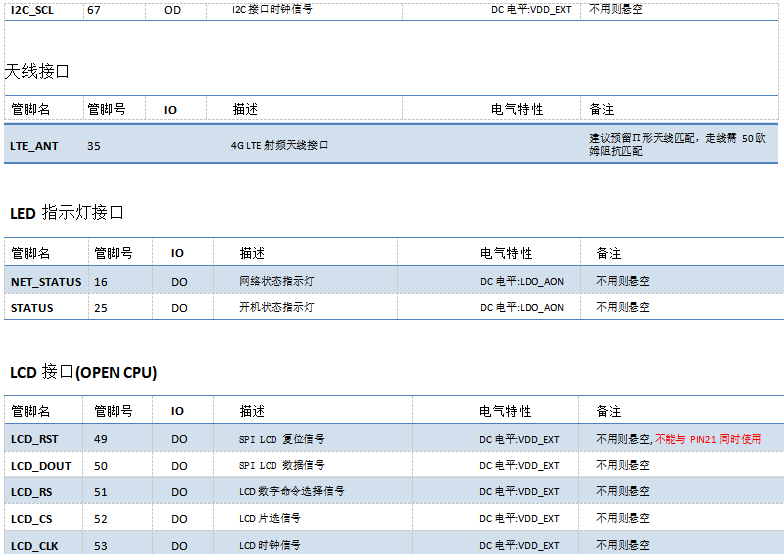Click the LCD_DOUT pin name cell
This screenshot has height=554, width=784.
41,466
